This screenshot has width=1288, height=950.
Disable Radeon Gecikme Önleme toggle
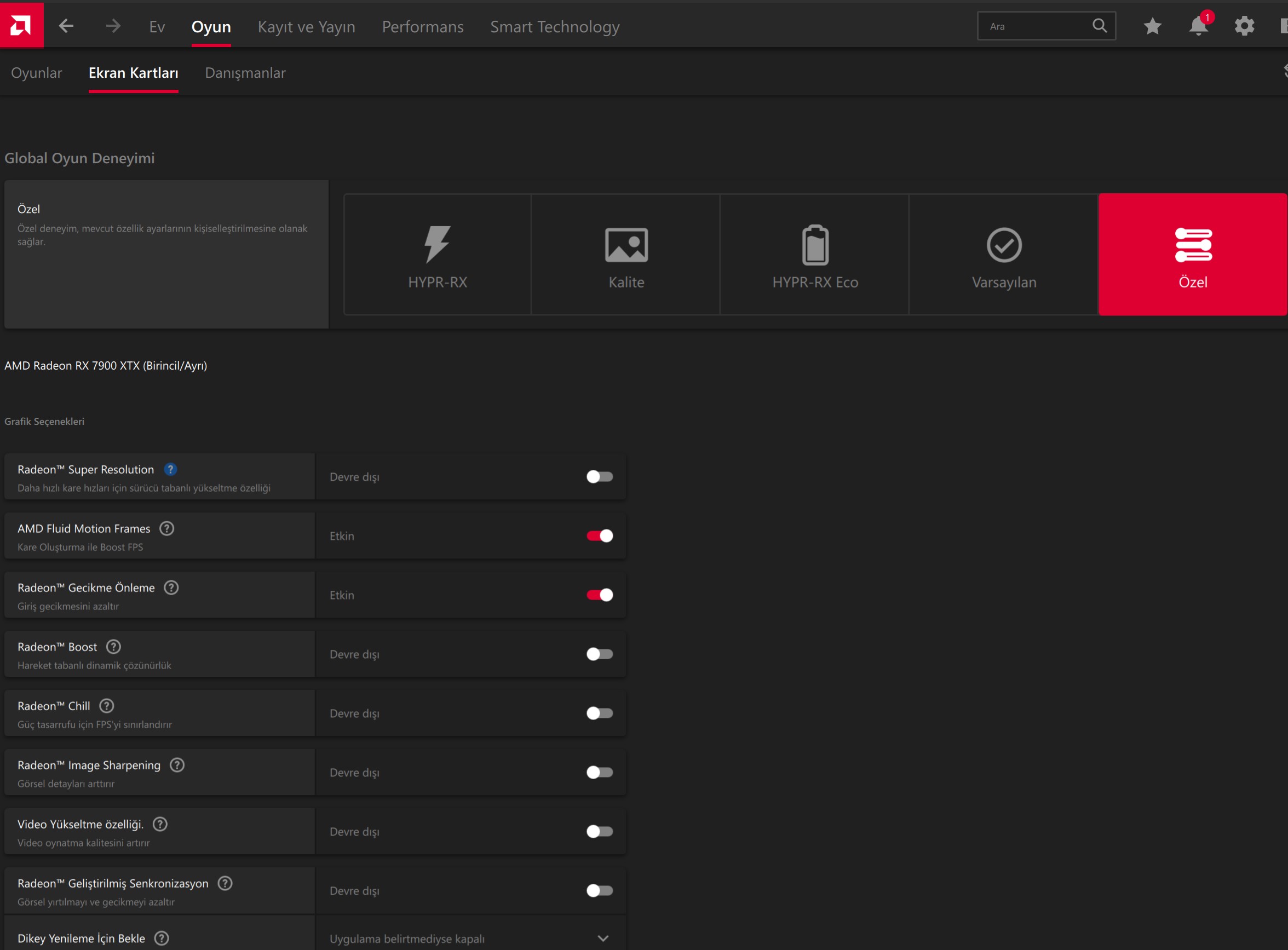[600, 595]
